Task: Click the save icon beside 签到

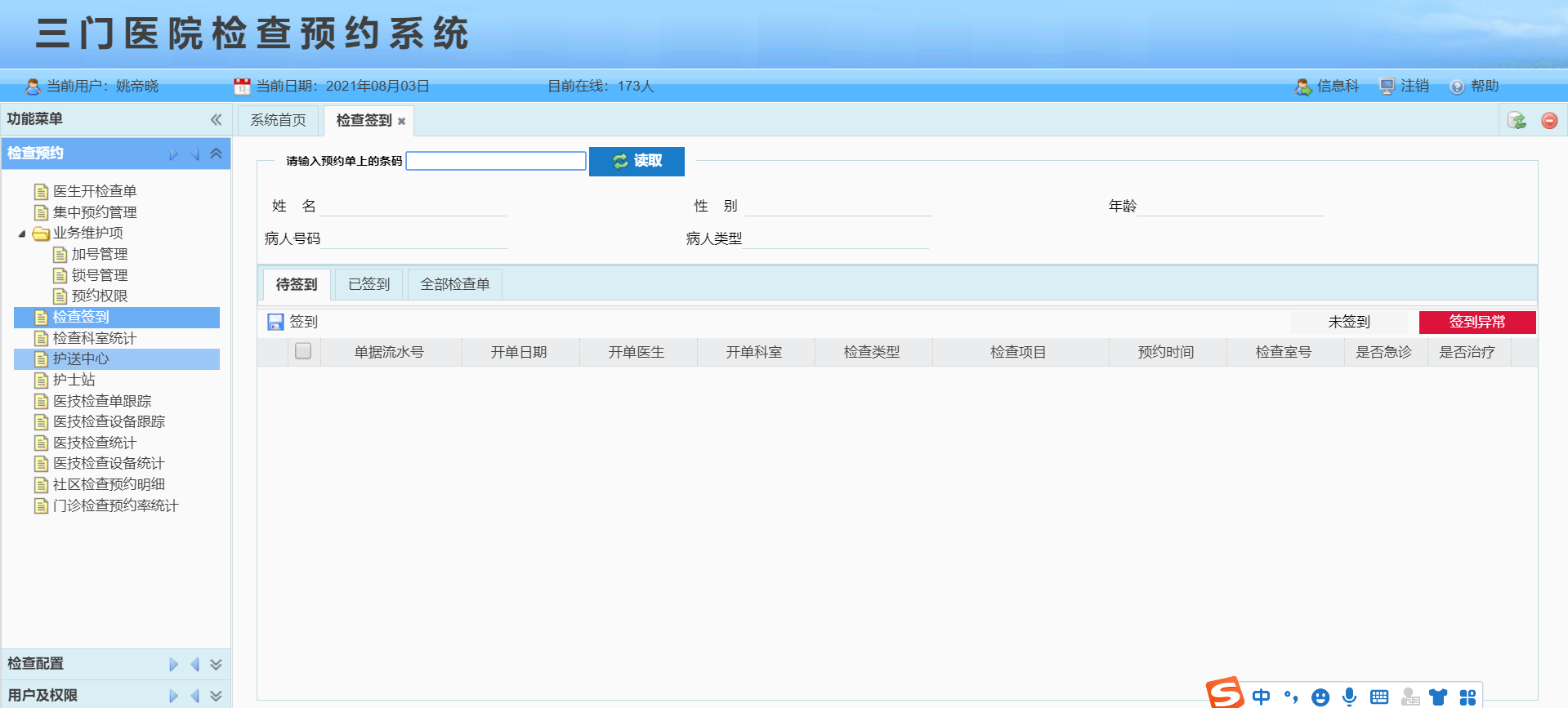Action: 275,323
